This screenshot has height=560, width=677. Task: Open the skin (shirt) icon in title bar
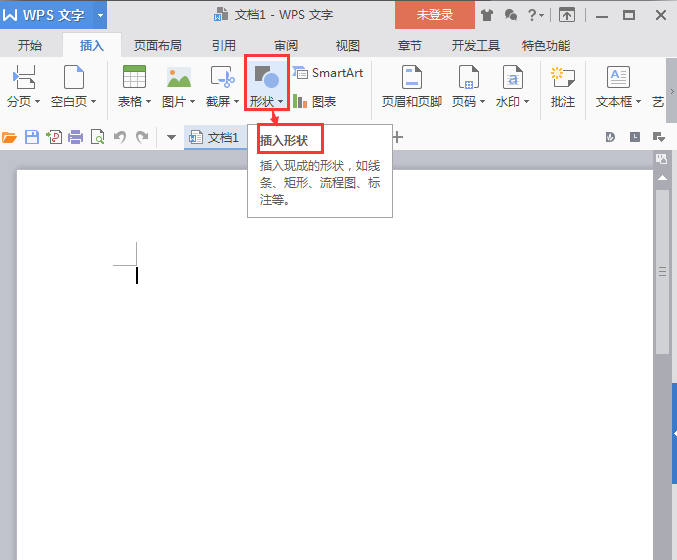(x=487, y=16)
